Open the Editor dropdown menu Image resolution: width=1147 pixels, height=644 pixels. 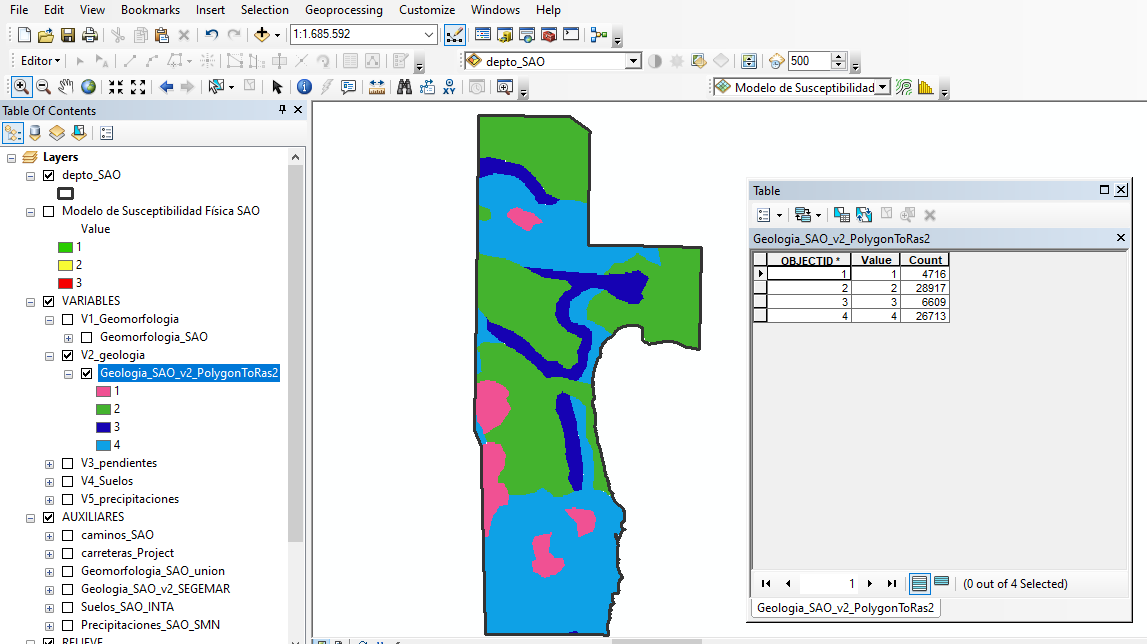40,61
